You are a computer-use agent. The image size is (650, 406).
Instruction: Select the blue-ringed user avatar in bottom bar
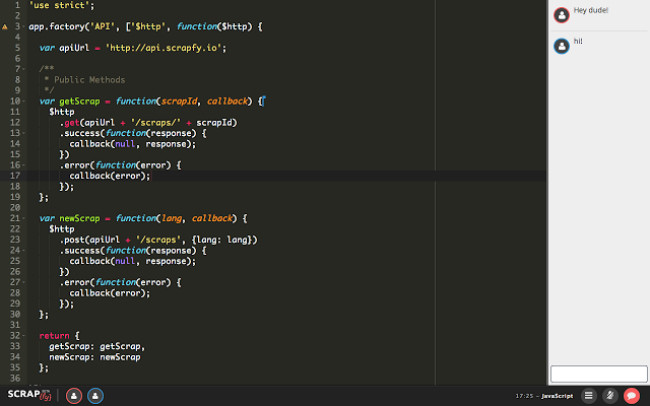pos(95,396)
